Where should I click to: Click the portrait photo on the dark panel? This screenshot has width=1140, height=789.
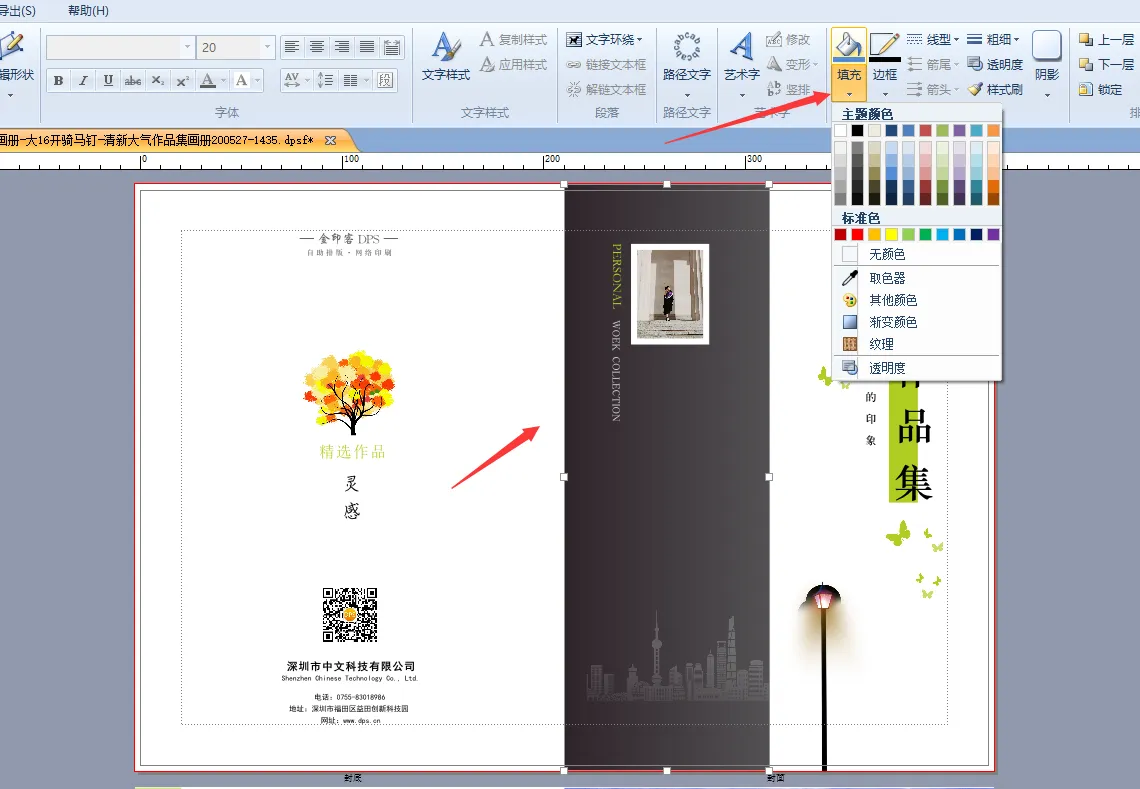pos(671,293)
